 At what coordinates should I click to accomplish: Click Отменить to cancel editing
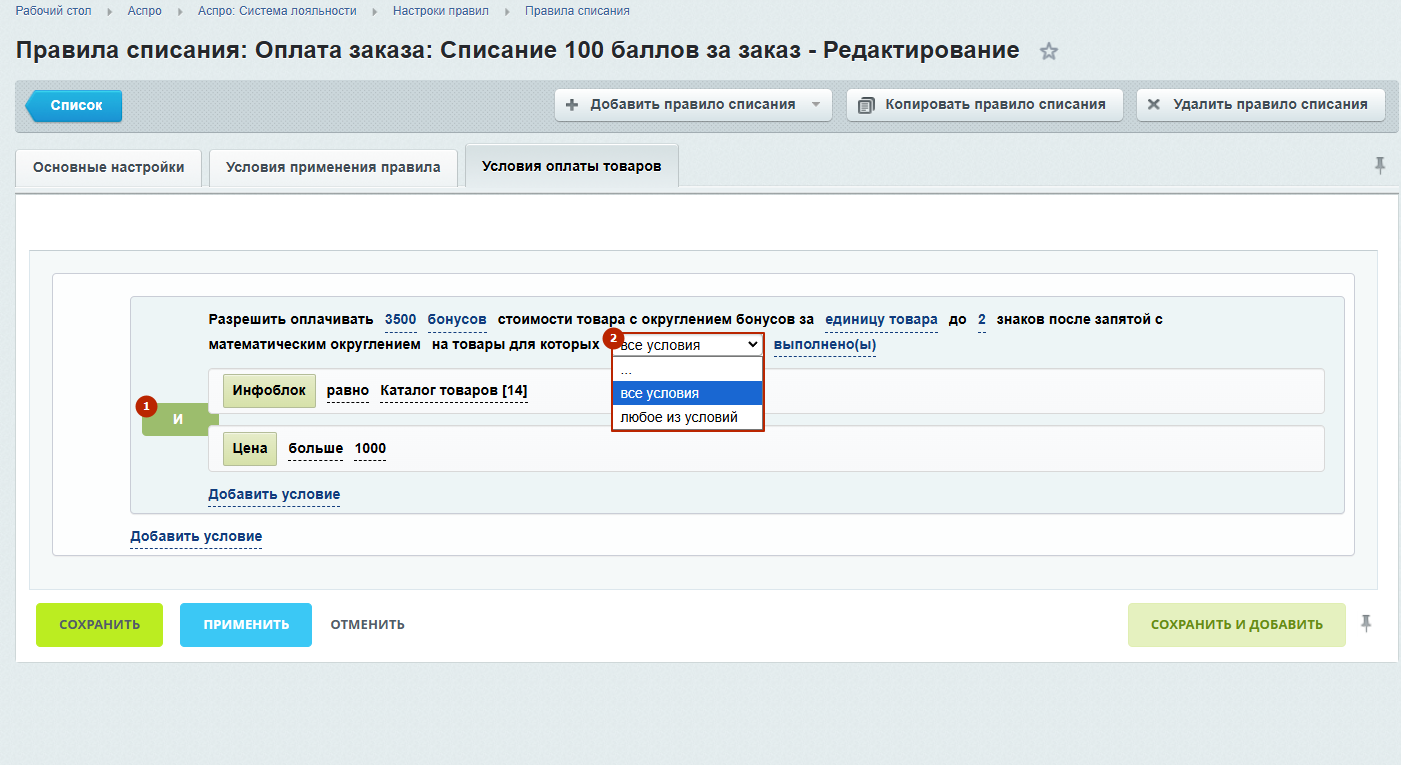point(367,625)
